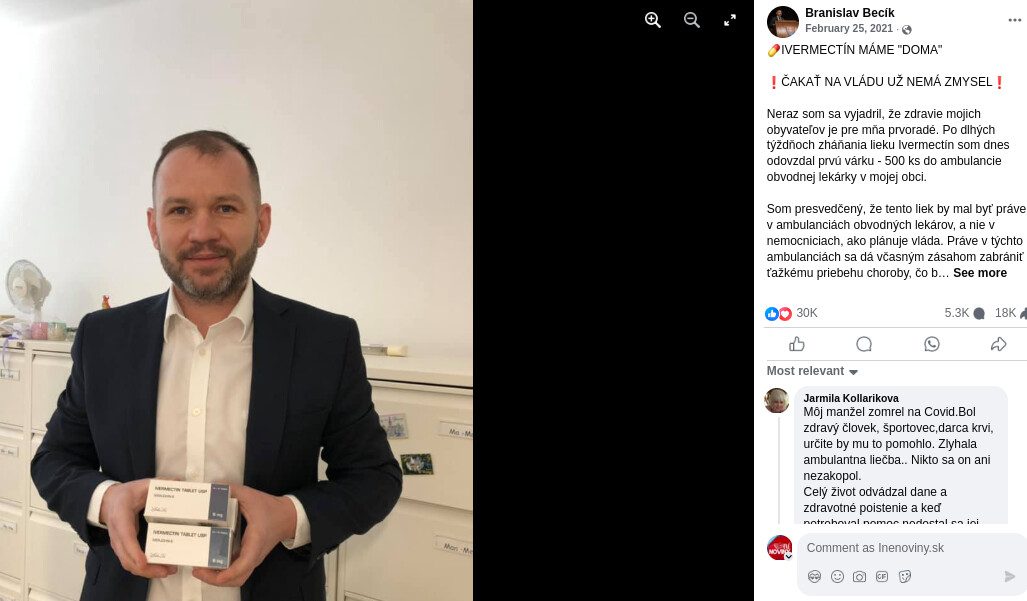Zoom in on the photo

[652, 20]
